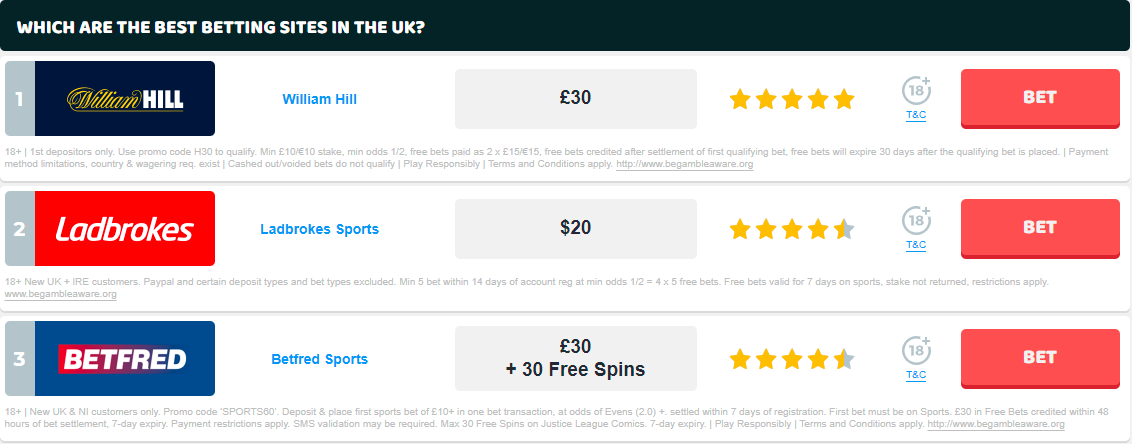Screen dimensions: 1132x444
Task: Click the William Hill logo
Action: (x=125, y=99)
